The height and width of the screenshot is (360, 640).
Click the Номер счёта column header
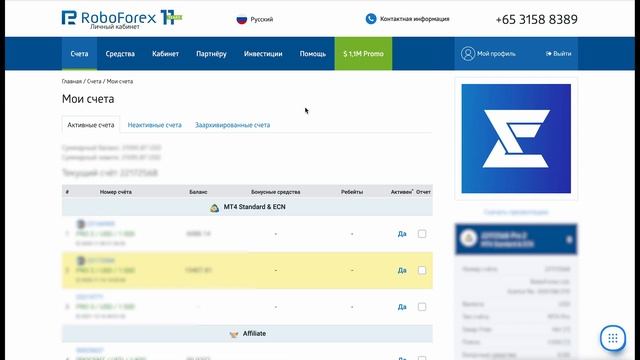116,192
